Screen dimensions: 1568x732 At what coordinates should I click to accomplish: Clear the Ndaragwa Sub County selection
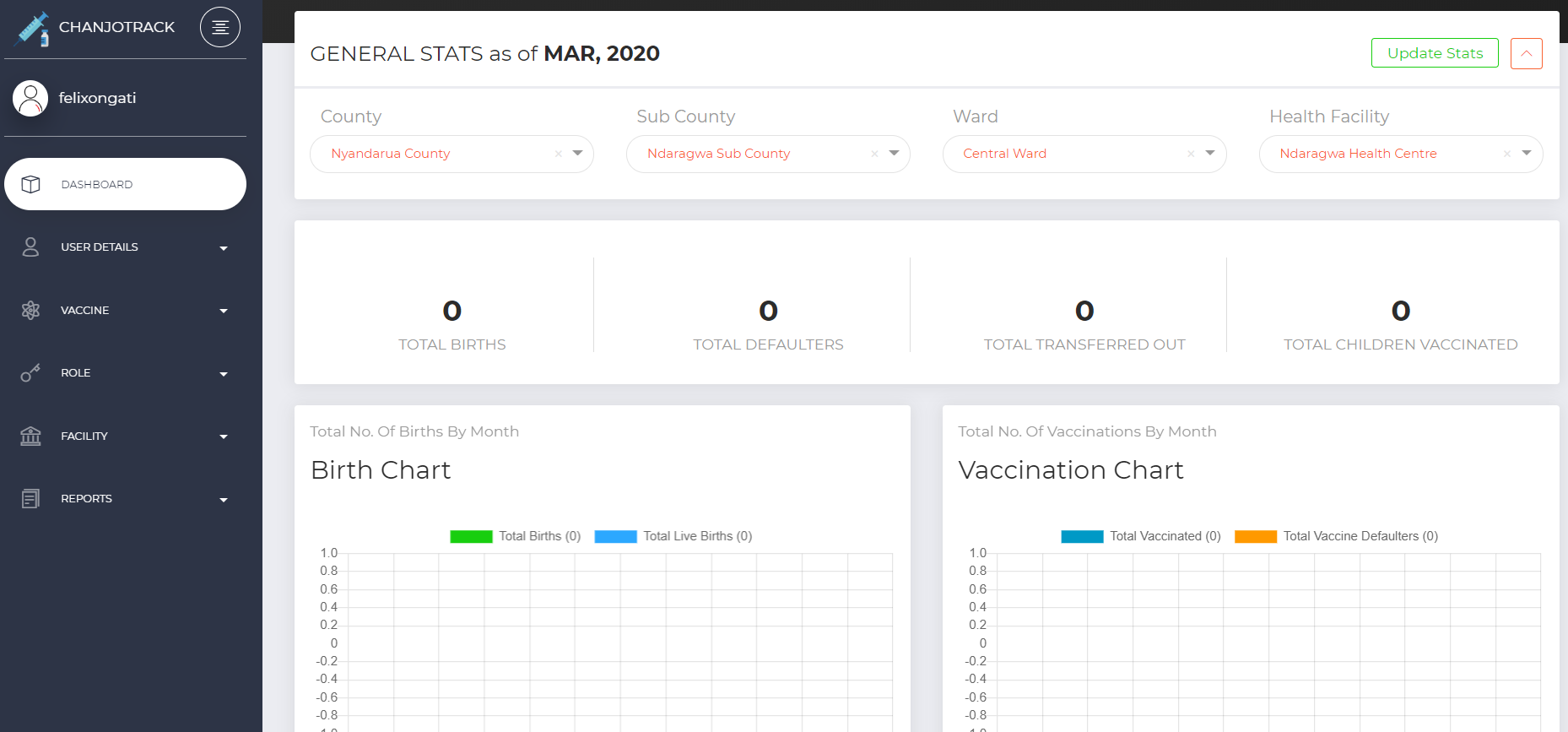pyautogui.click(x=874, y=154)
